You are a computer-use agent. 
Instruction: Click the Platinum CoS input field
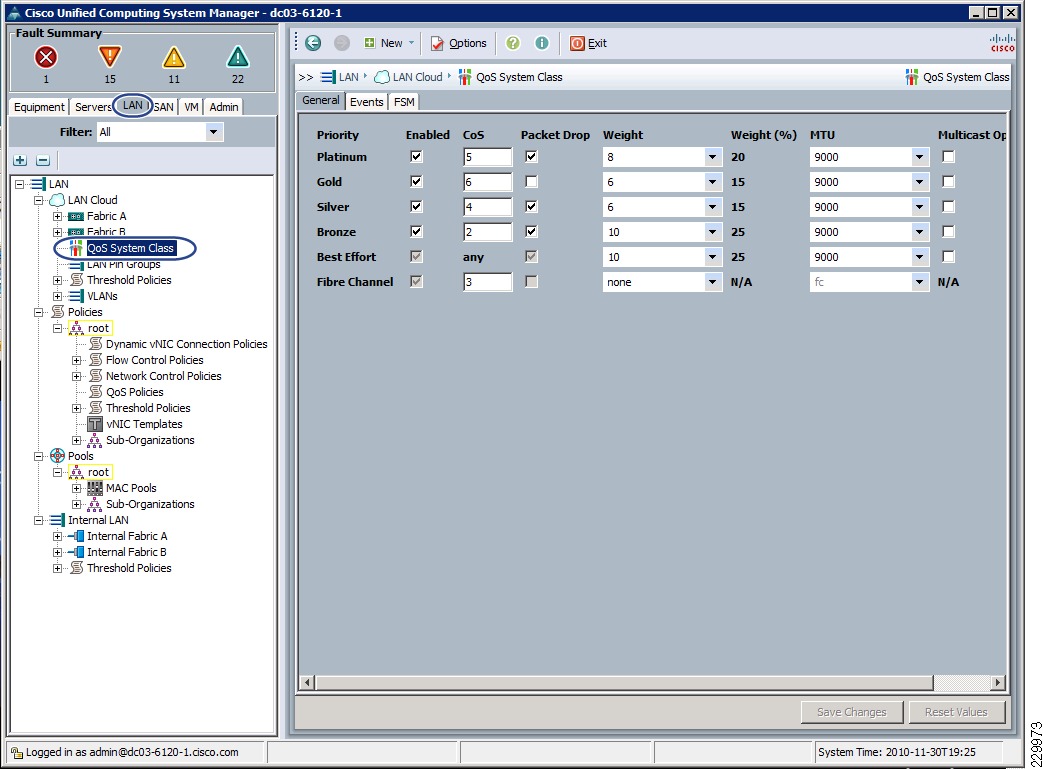pyautogui.click(x=488, y=157)
